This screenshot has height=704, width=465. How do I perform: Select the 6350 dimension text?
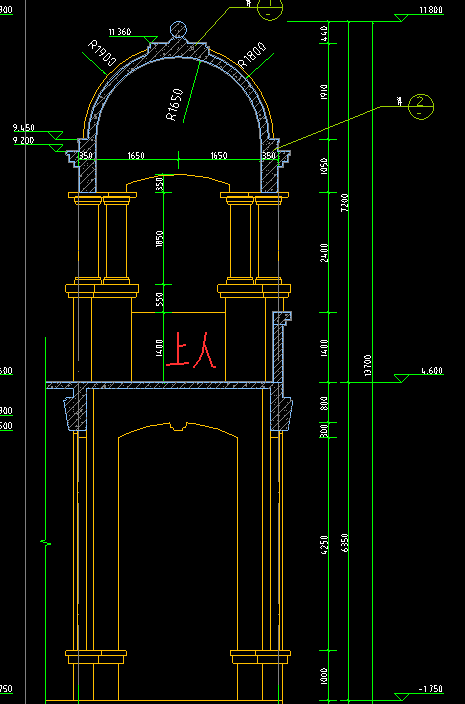click(x=345, y=543)
